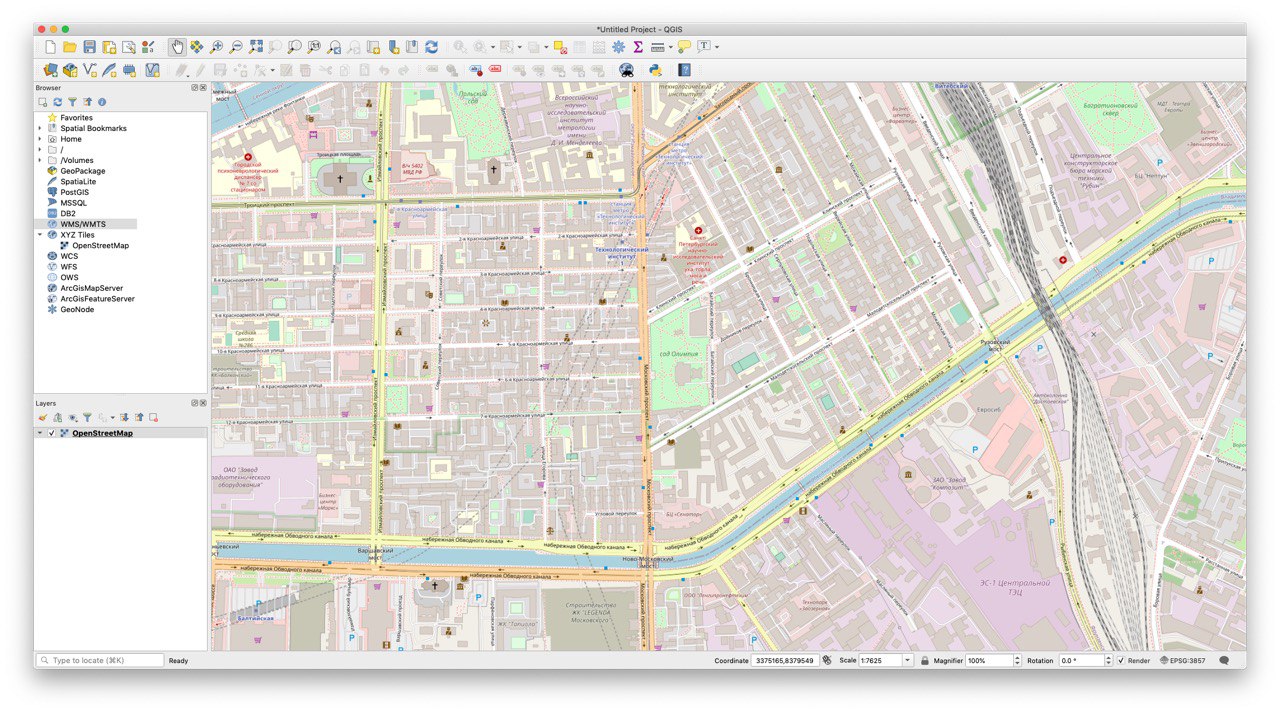This screenshot has width=1280, height=713.
Task: Toggle the Render checkbox
Action: (1121, 661)
